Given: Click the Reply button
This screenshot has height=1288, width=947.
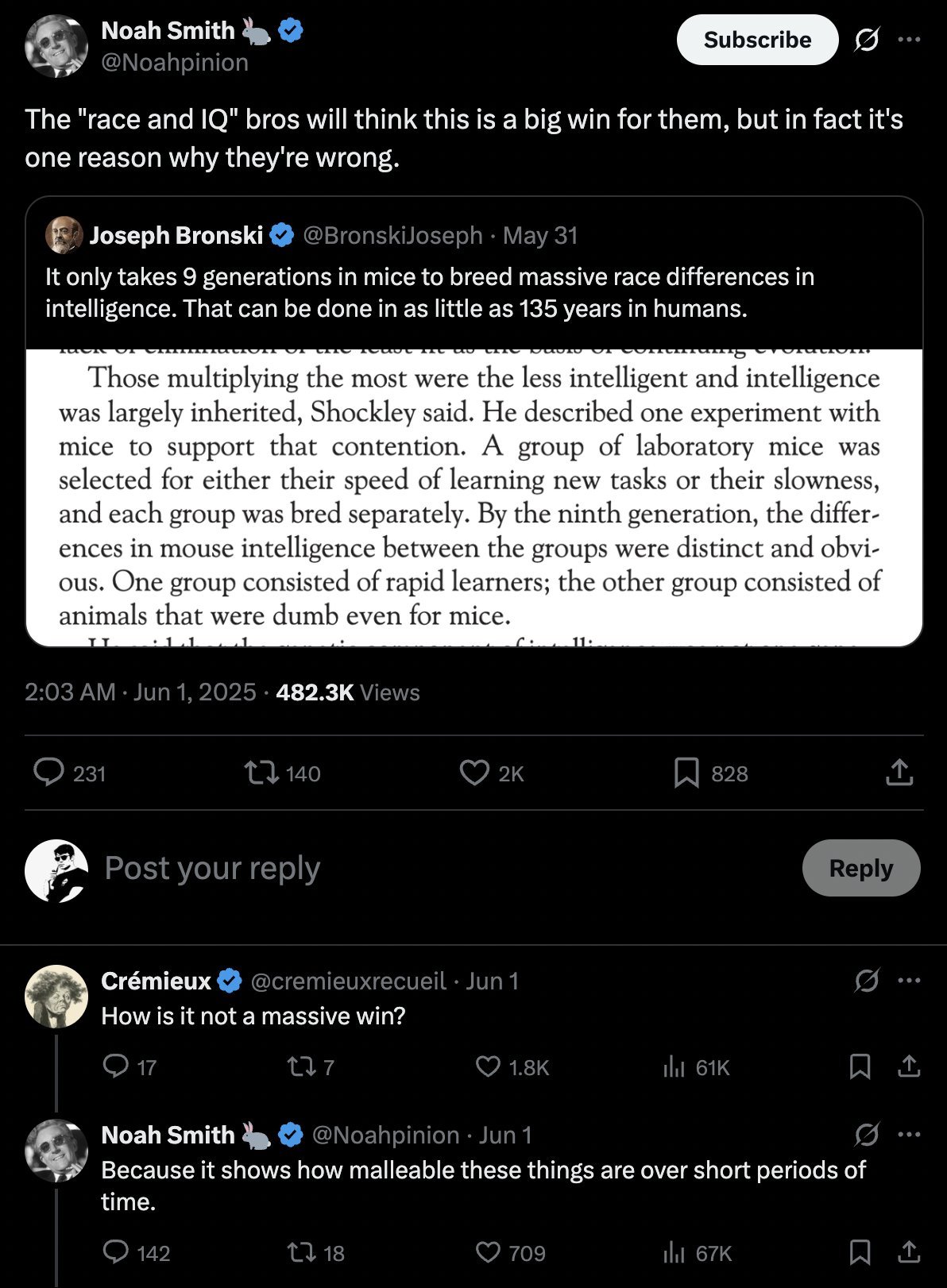Looking at the screenshot, I should (860, 868).
